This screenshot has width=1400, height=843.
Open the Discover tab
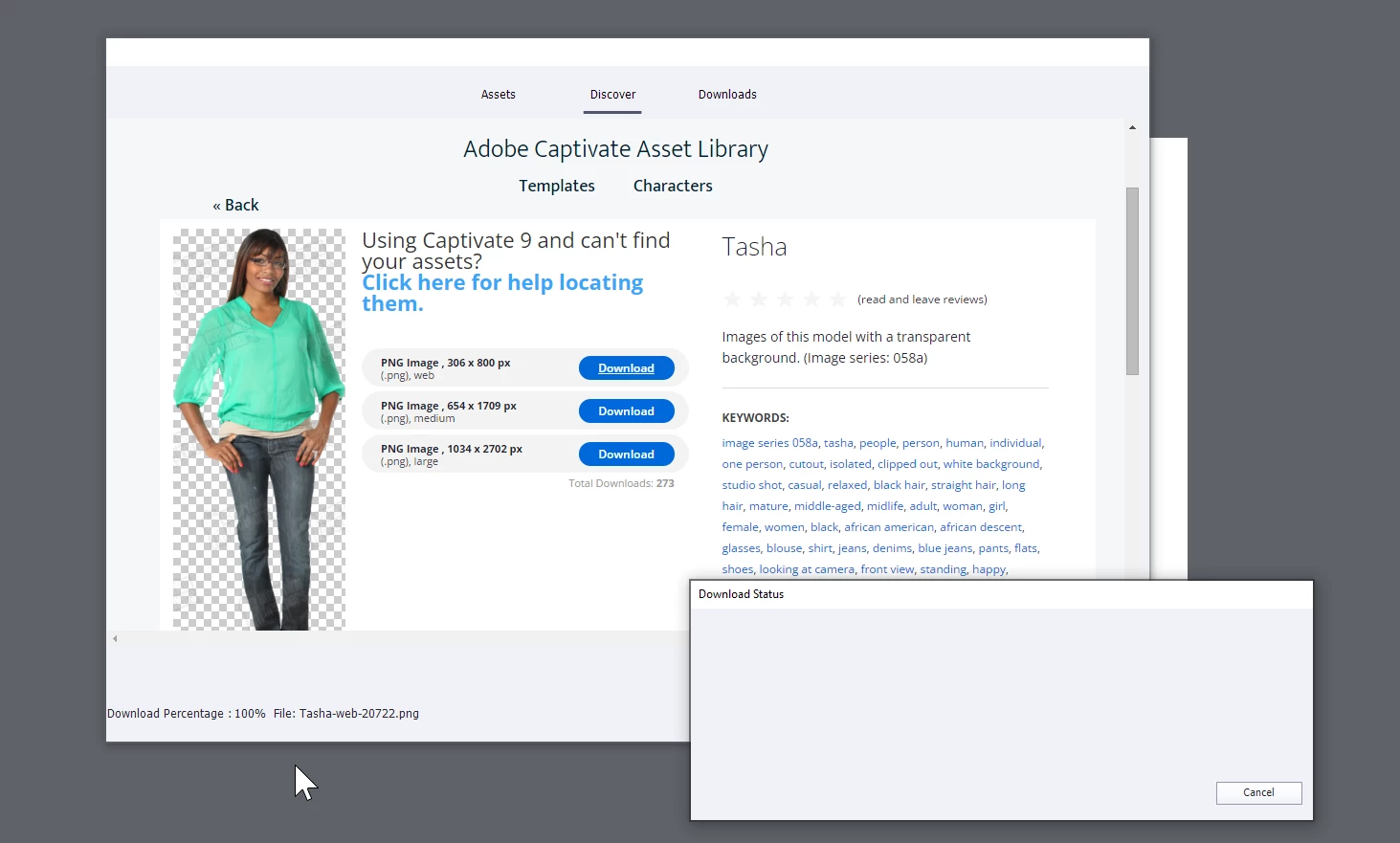coord(612,95)
